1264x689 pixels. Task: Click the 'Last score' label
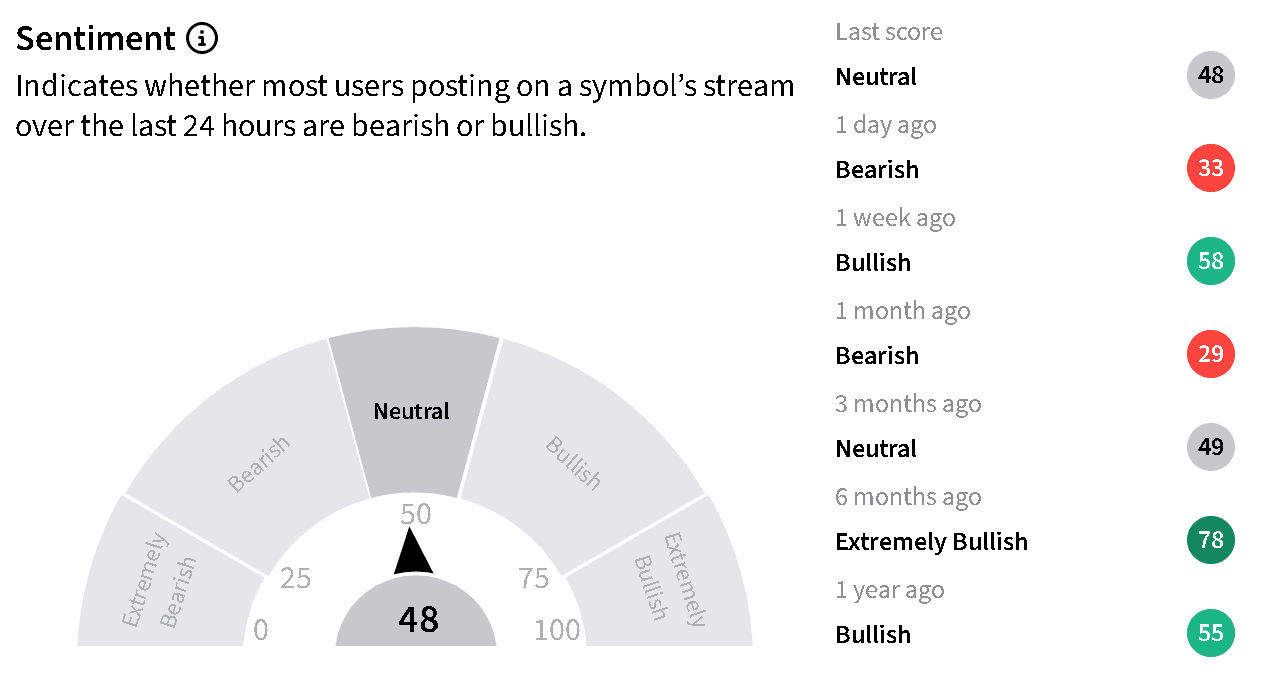coord(889,32)
